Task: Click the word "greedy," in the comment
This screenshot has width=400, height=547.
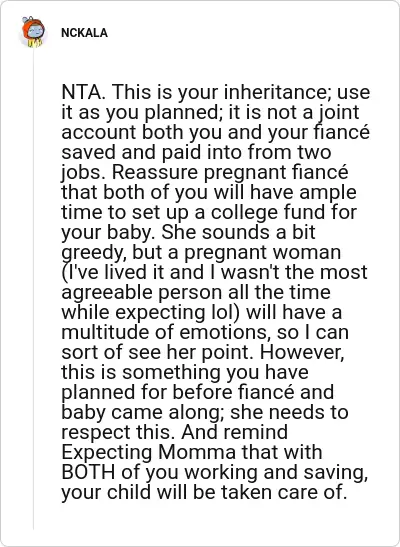Action: click(x=94, y=253)
